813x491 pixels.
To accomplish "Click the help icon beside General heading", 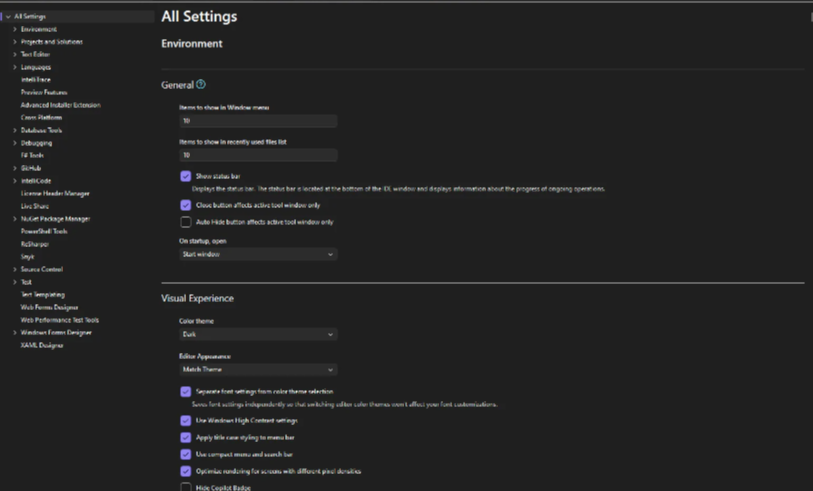I will [x=201, y=85].
